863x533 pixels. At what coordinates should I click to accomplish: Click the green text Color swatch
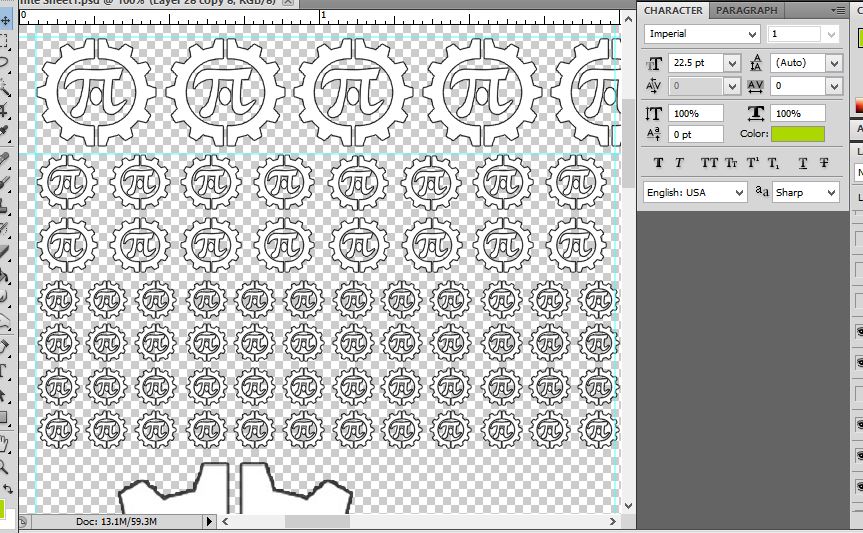797,134
